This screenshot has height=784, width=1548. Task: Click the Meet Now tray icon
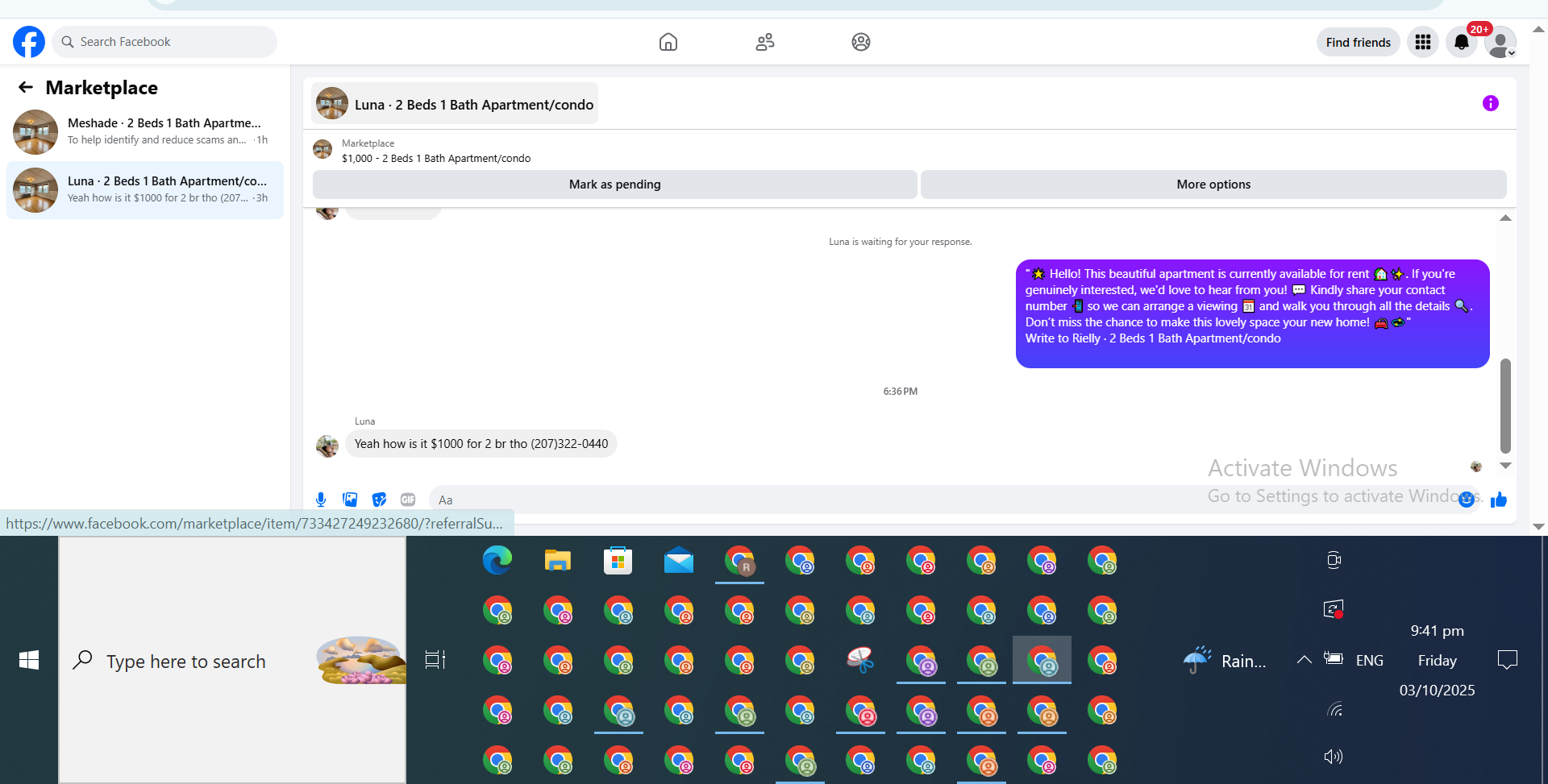[x=1334, y=560]
